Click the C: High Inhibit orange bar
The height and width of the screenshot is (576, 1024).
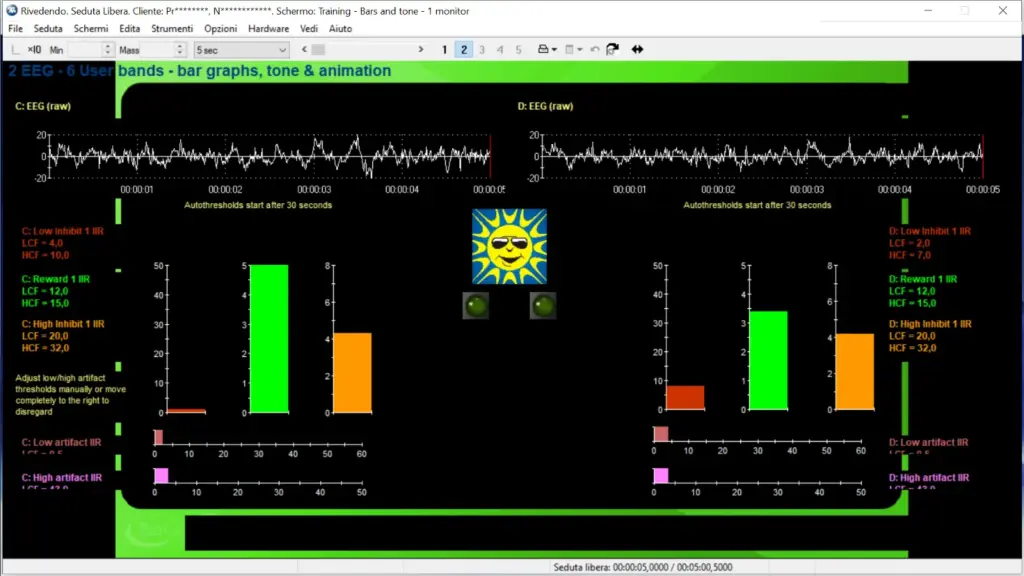click(x=353, y=373)
